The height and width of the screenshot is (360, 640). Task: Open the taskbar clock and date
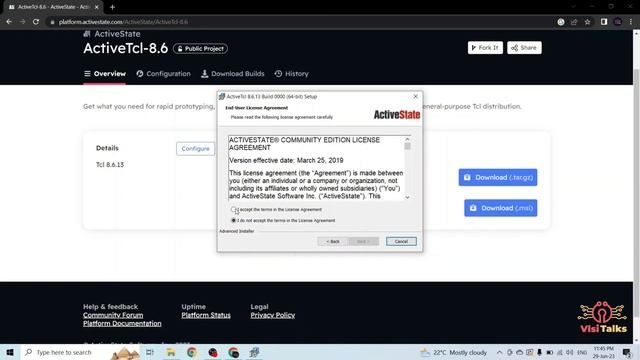604,352
